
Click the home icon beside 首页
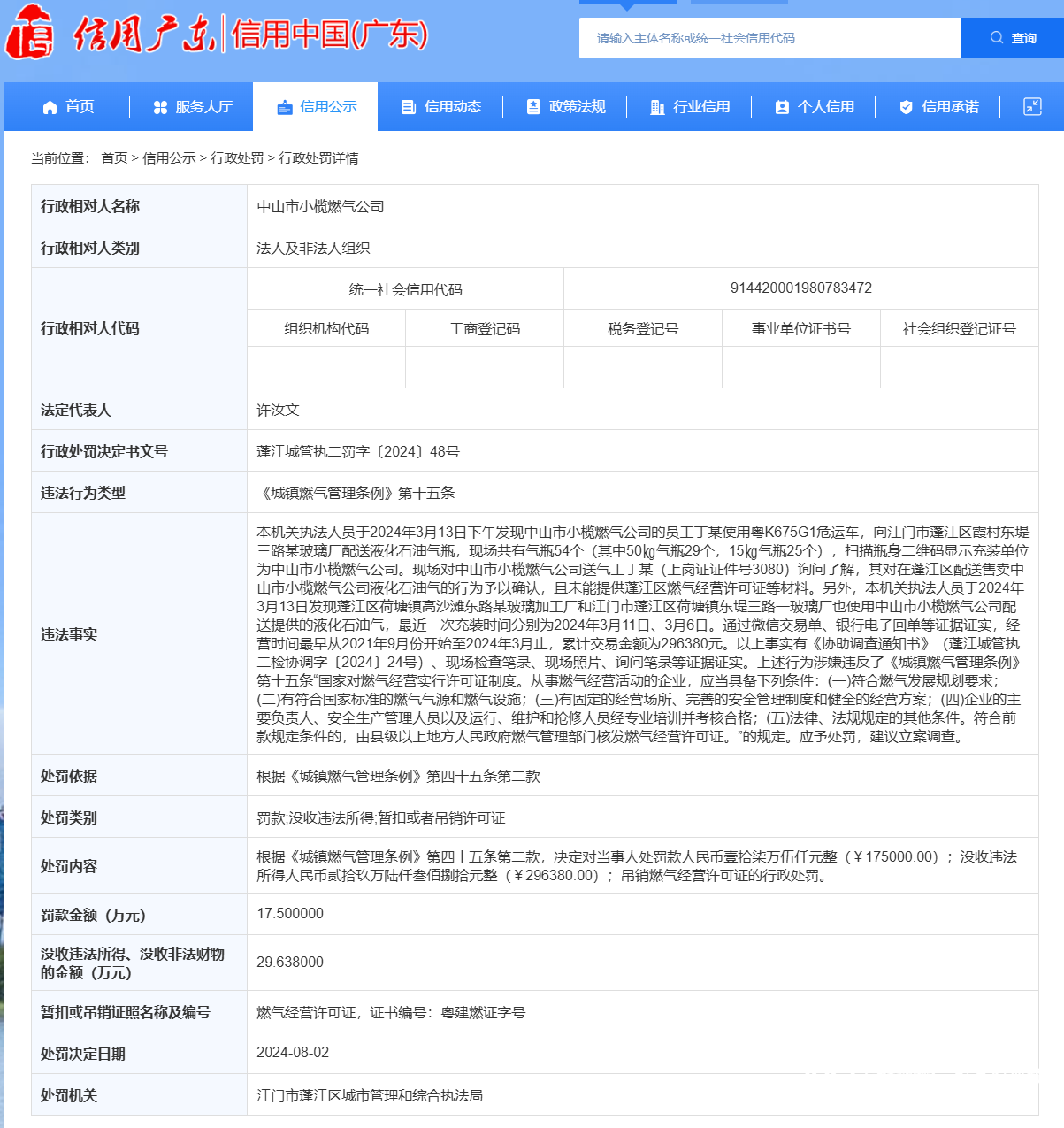50,107
